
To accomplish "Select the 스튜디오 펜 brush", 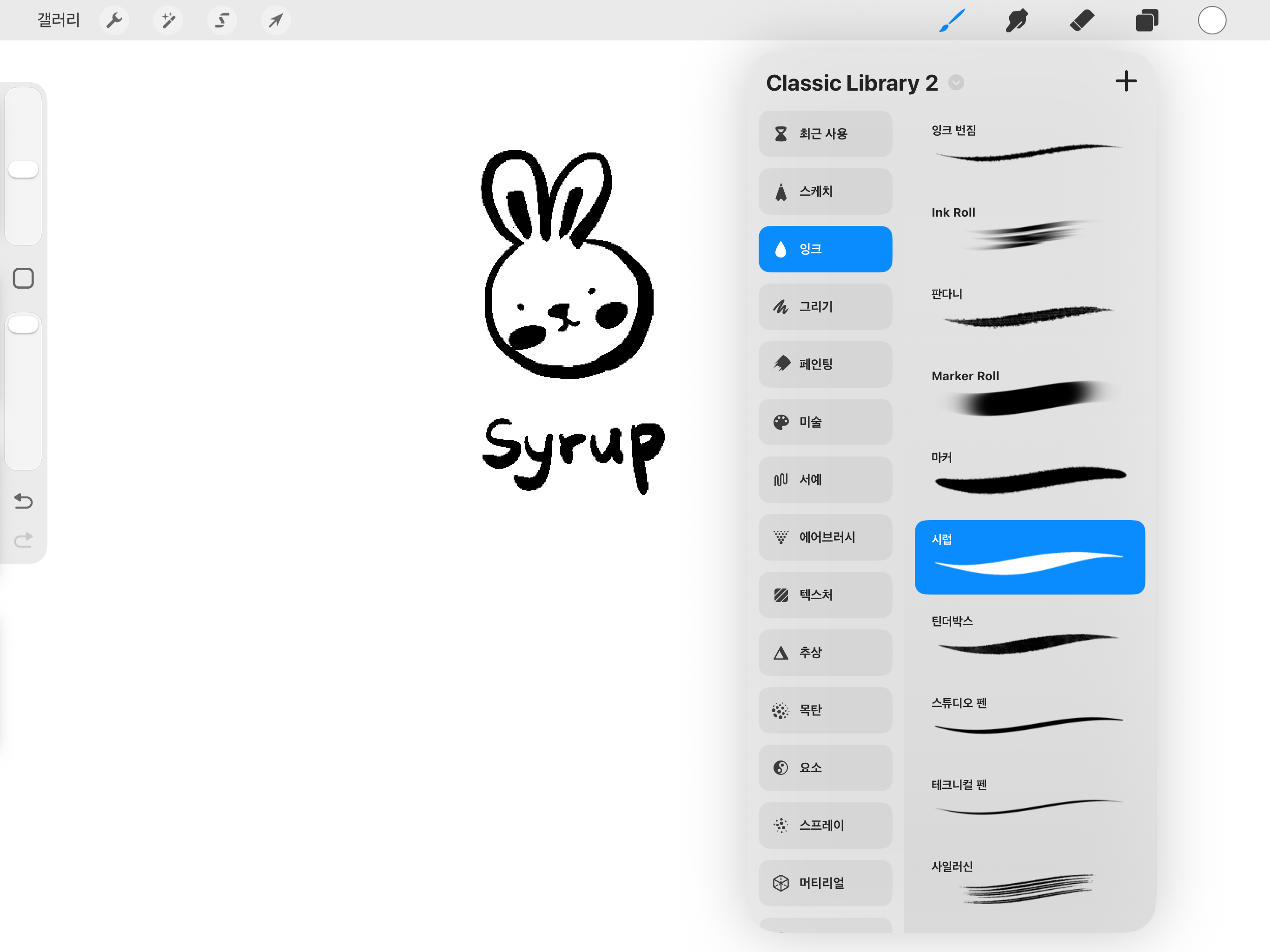I will (x=1029, y=715).
